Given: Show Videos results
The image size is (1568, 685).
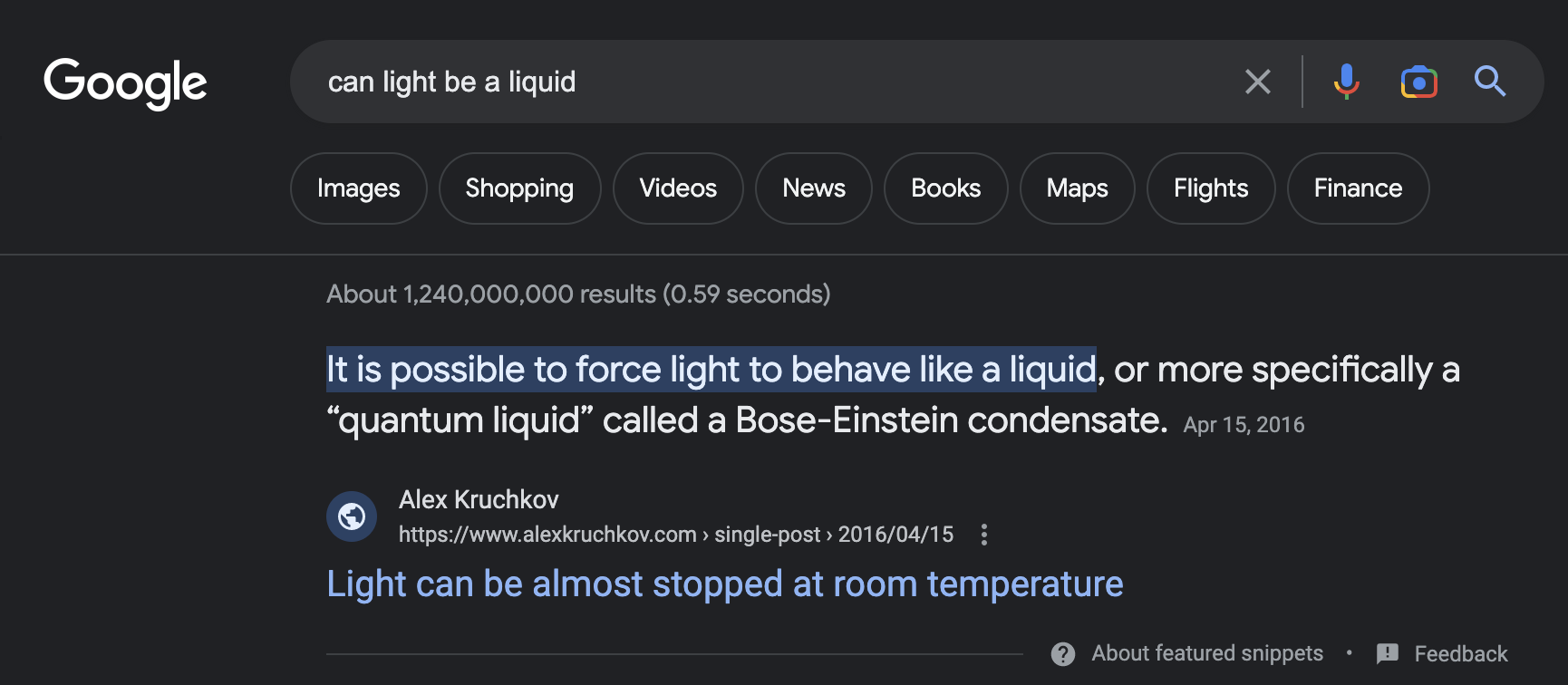Looking at the screenshot, I should coord(678,188).
